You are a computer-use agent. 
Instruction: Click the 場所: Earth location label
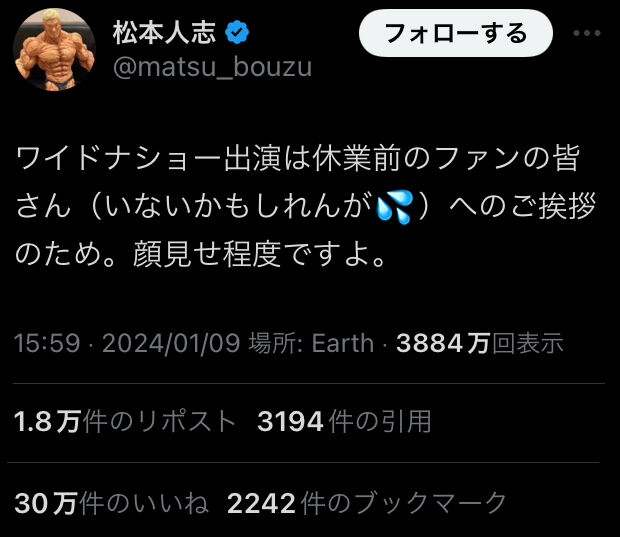click(311, 343)
